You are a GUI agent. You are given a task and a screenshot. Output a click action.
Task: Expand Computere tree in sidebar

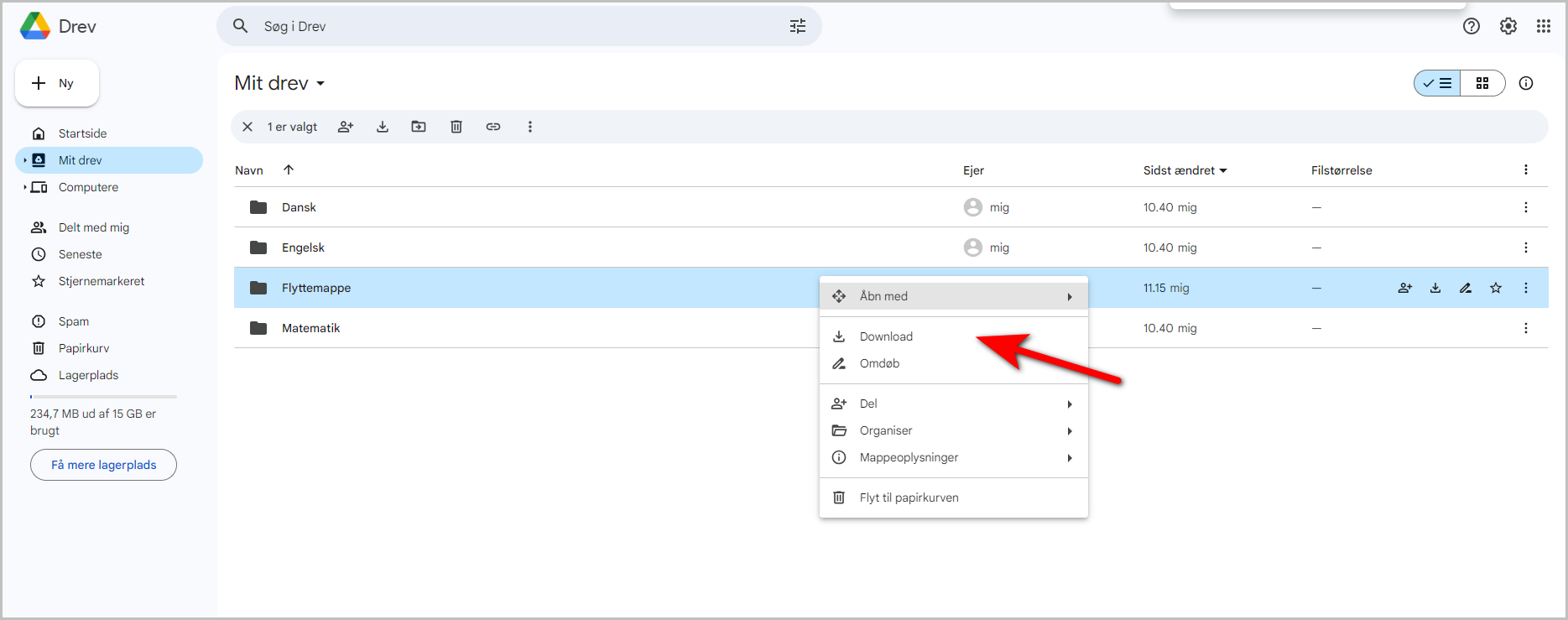click(x=25, y=187)
